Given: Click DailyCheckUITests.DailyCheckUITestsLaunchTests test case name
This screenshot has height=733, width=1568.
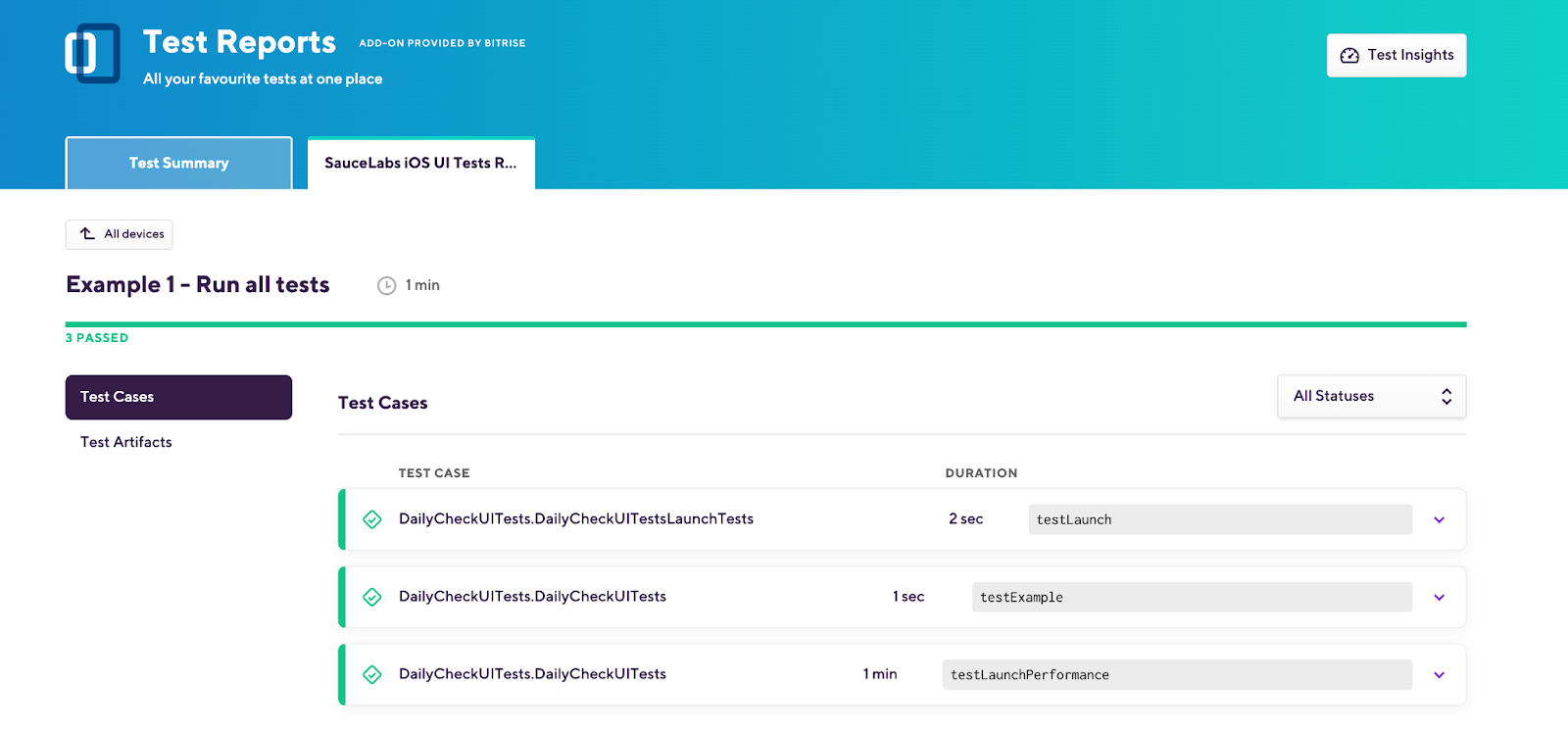Looking at the screenshot, I should click(576, 519).
